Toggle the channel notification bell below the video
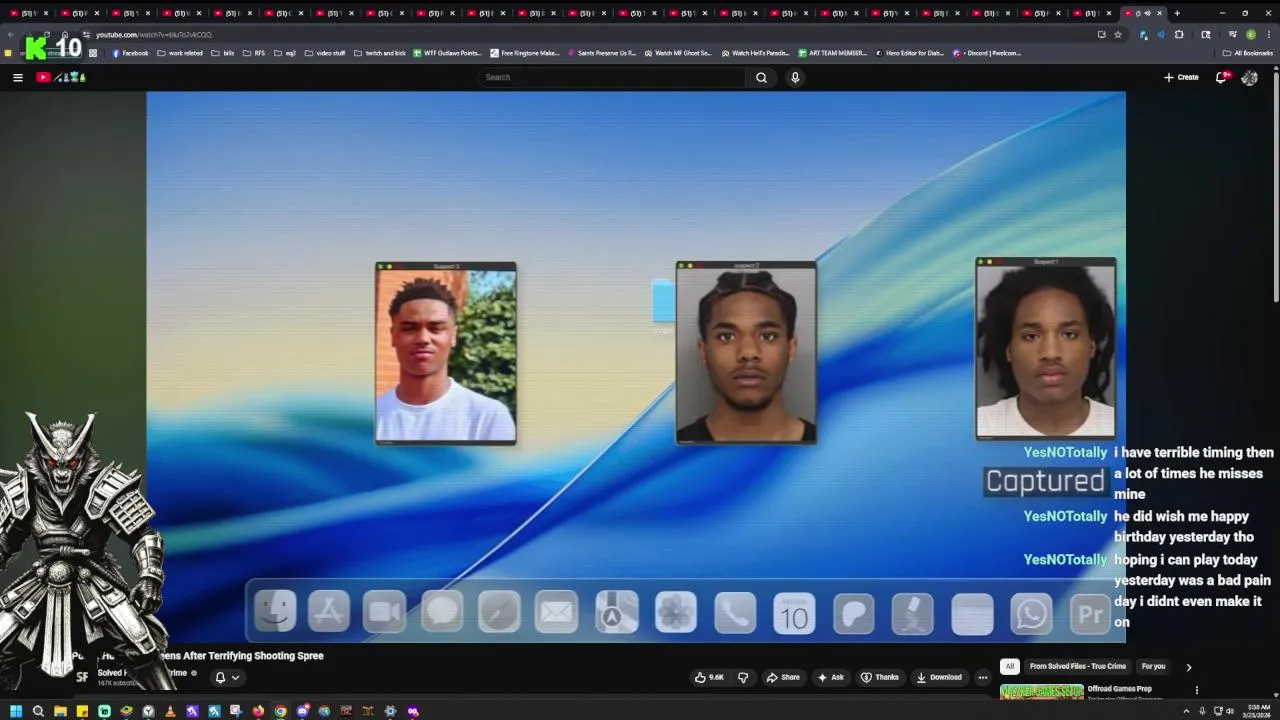 tap(221, 677)
